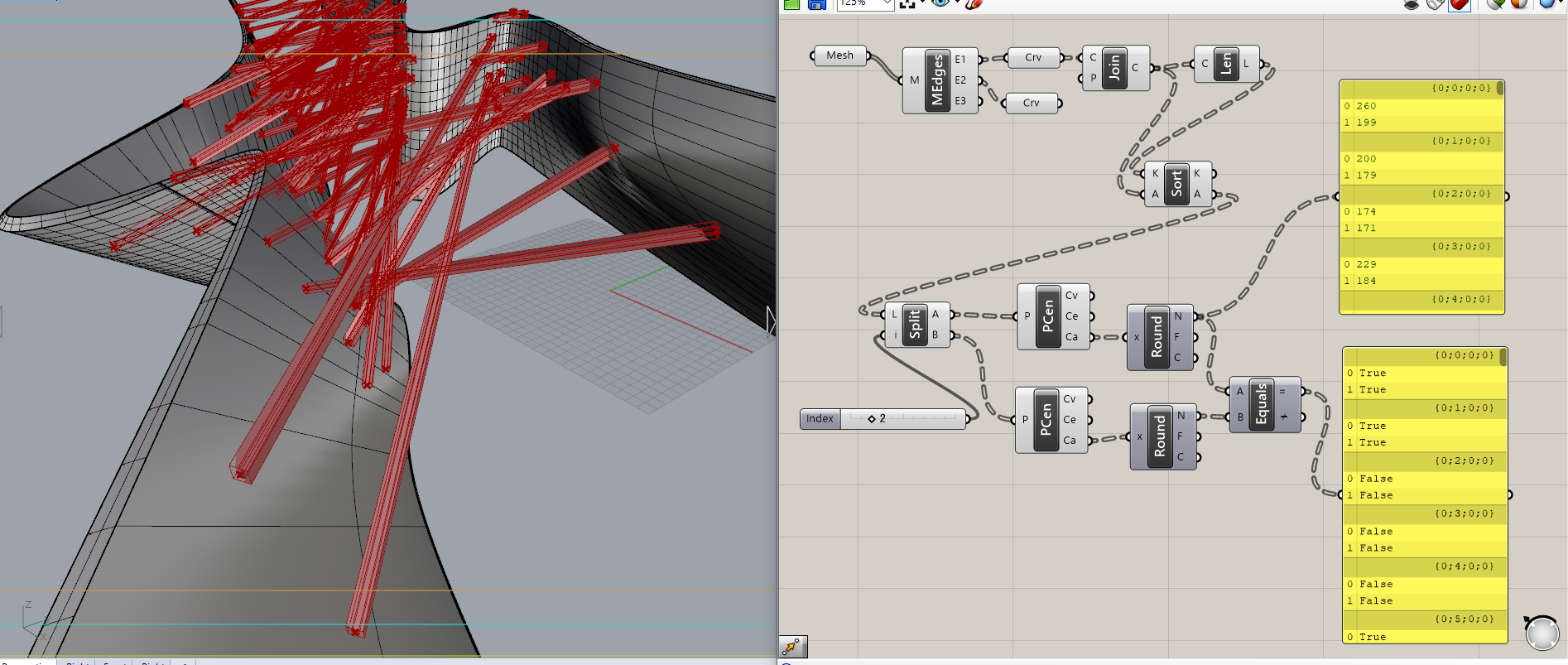Click the value 260 in the numbers panel

click(1366, 106)
